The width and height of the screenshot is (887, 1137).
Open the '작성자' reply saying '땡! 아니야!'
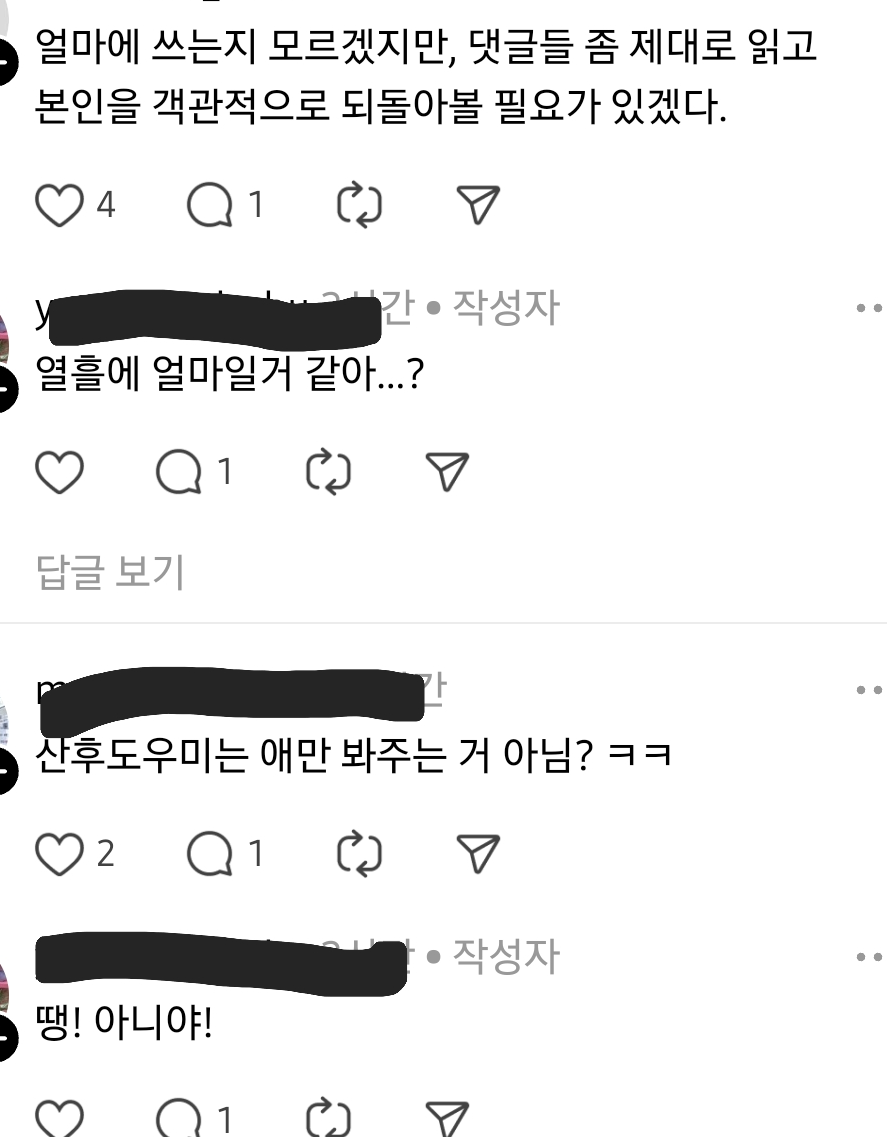click(124, 1022)
